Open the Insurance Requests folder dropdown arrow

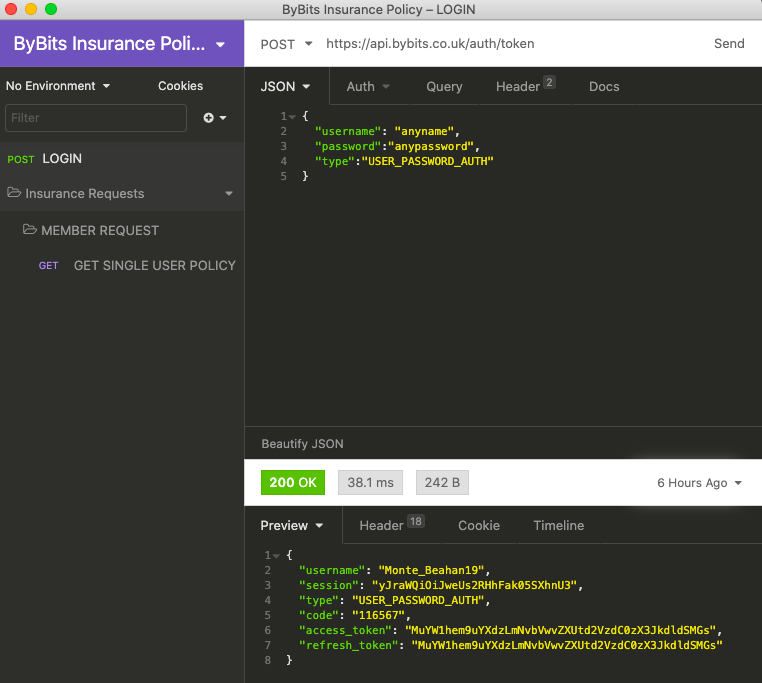pyautogui.click(x=228, y=193)
